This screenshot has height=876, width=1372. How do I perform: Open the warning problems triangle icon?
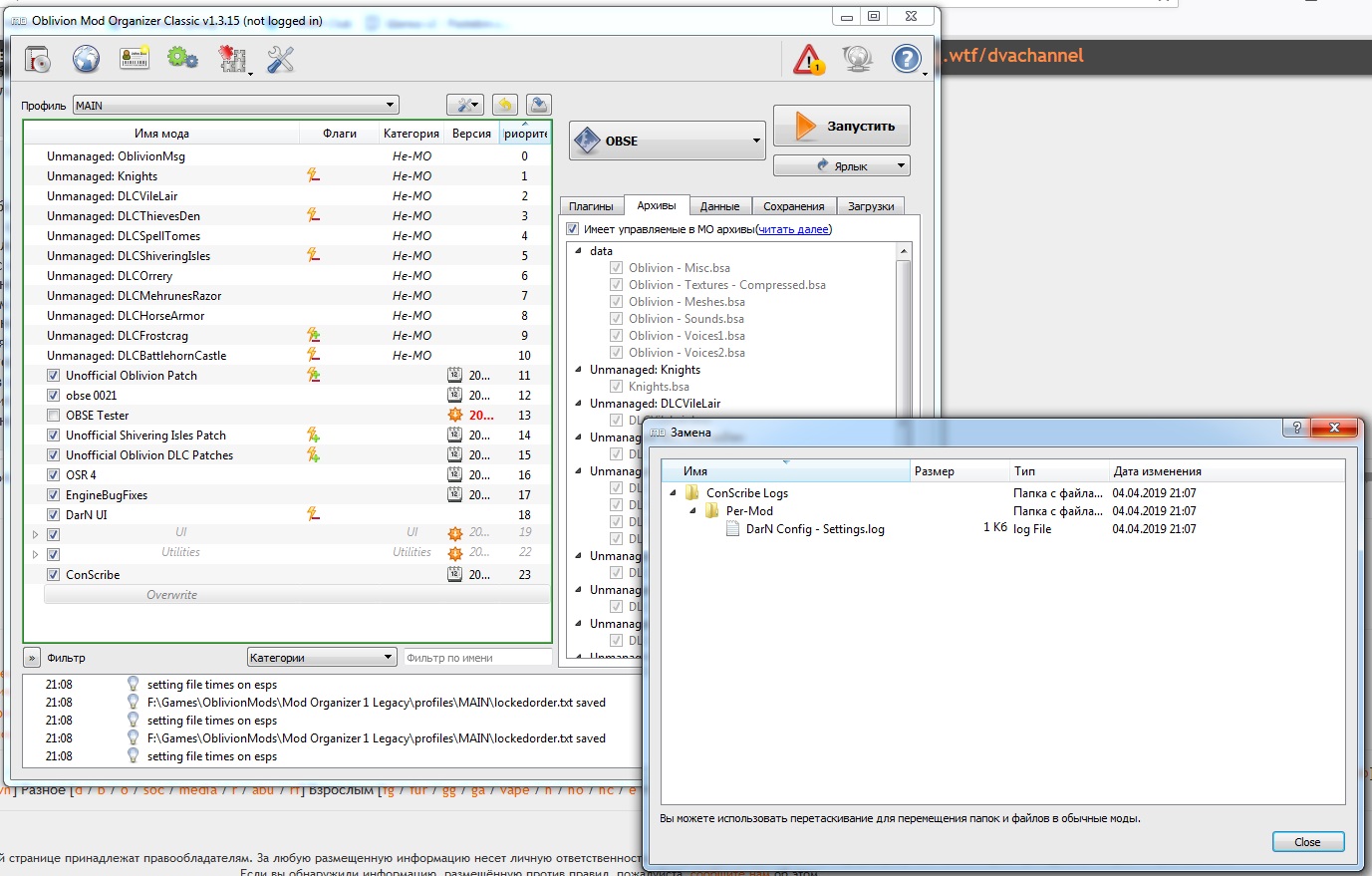click(x=808, y=60)
